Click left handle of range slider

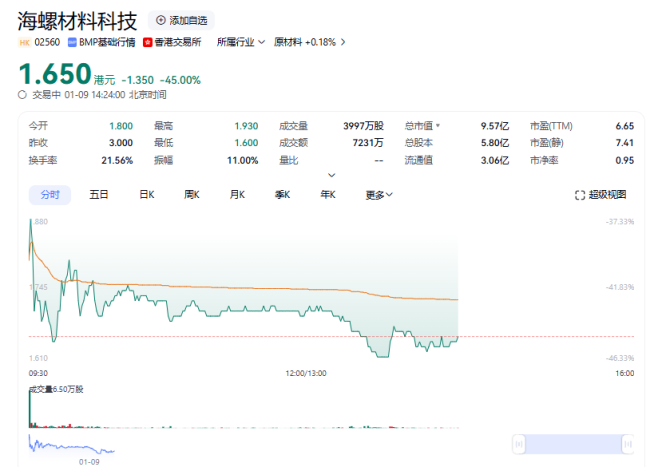pyautogui.click(x=519, y=444)
